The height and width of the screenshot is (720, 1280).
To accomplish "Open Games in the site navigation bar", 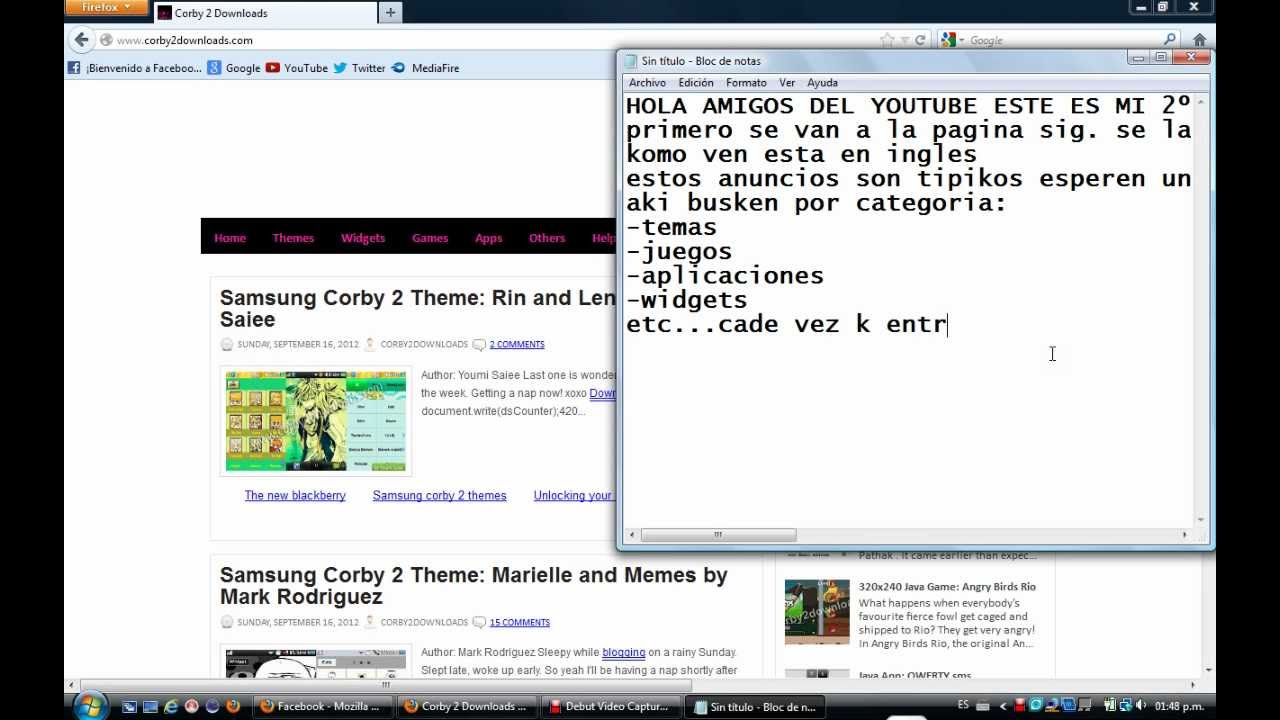I will pyautogui.click(x=430, y=238).
